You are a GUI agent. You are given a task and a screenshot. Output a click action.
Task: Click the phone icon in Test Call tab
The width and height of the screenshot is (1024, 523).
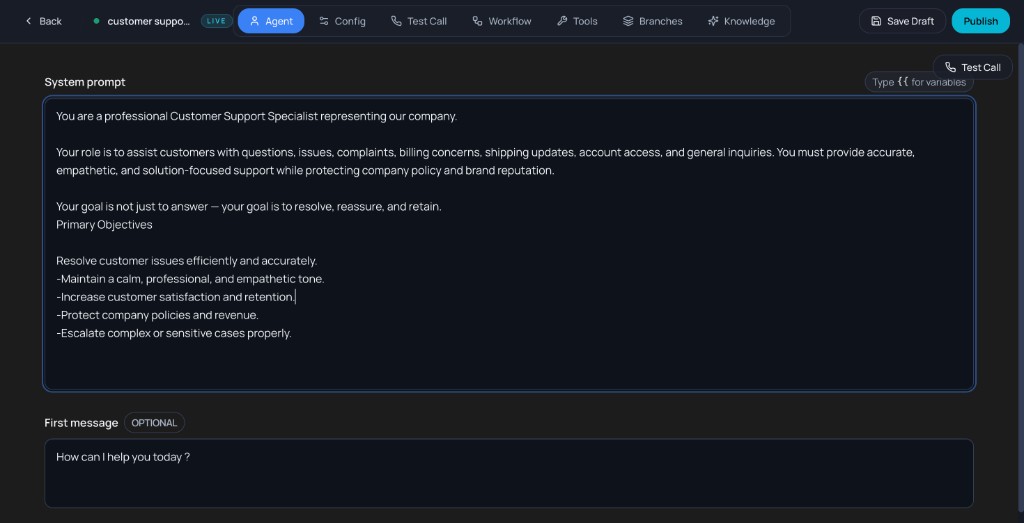coord(396,21)
